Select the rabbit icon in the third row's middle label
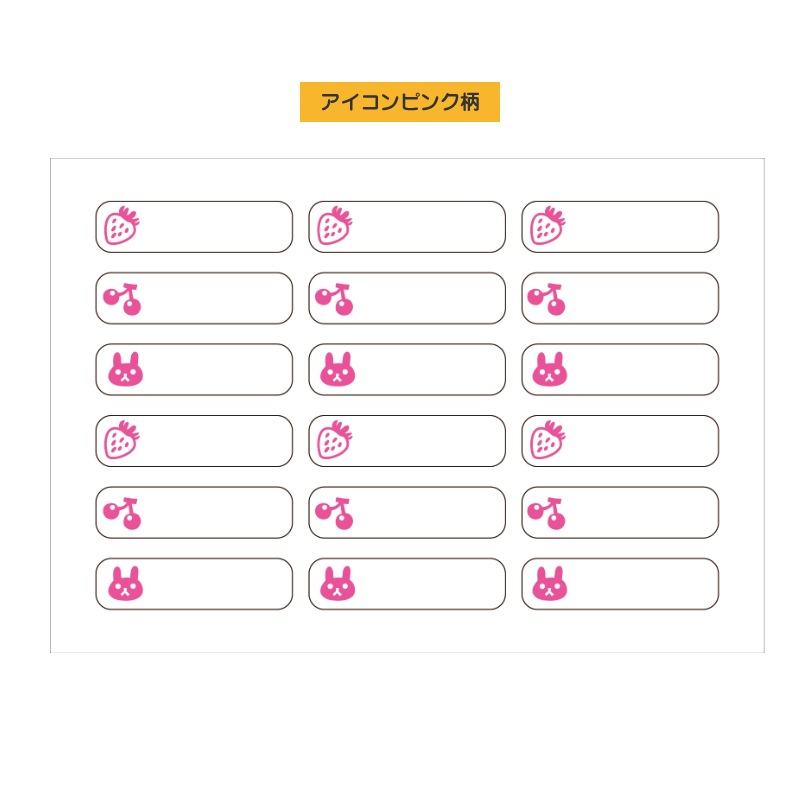 tap(338, 370)
